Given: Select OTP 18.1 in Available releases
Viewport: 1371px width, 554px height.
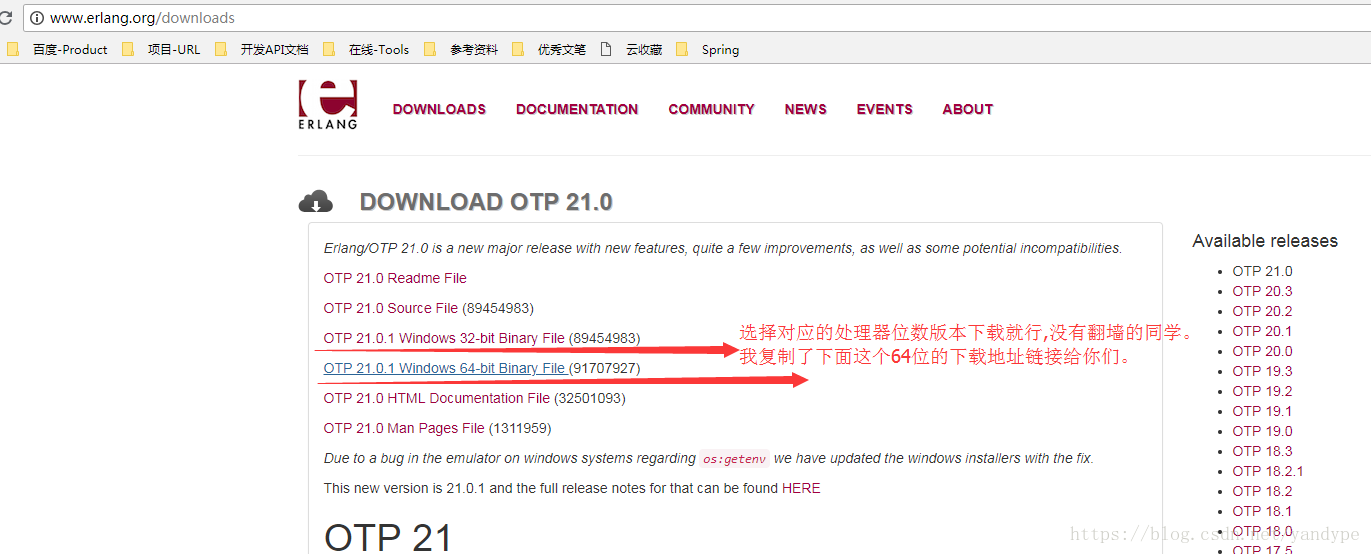Looking at the screenshot, I should pos(1262,511).
